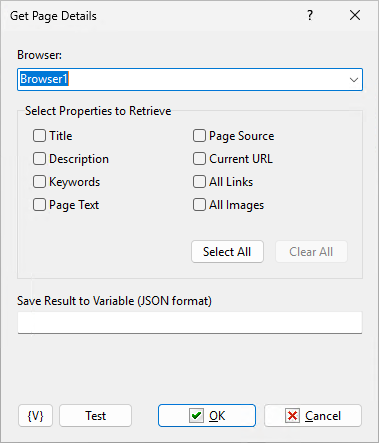Focus the Save Result to Variable field

[190, 322]
